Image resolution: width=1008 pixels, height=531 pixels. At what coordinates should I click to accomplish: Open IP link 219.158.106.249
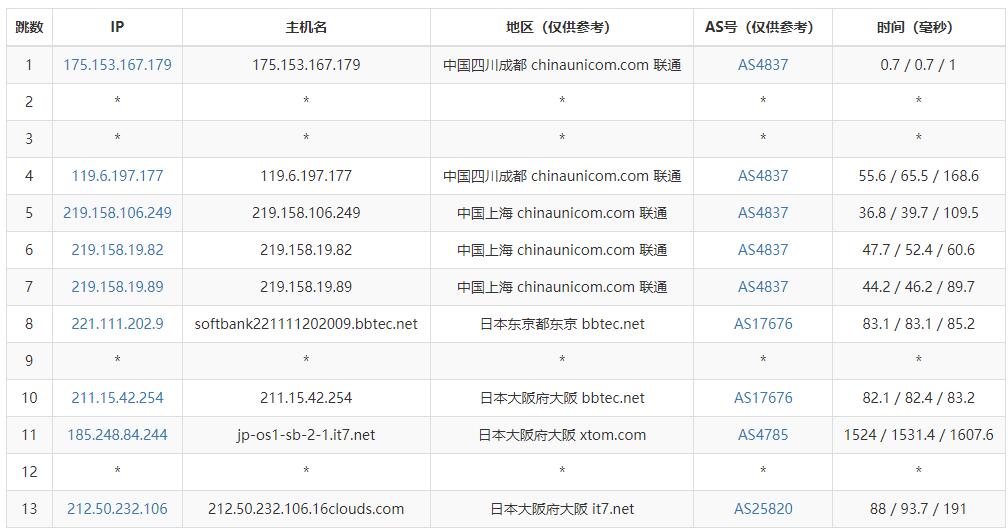point(117,213)
